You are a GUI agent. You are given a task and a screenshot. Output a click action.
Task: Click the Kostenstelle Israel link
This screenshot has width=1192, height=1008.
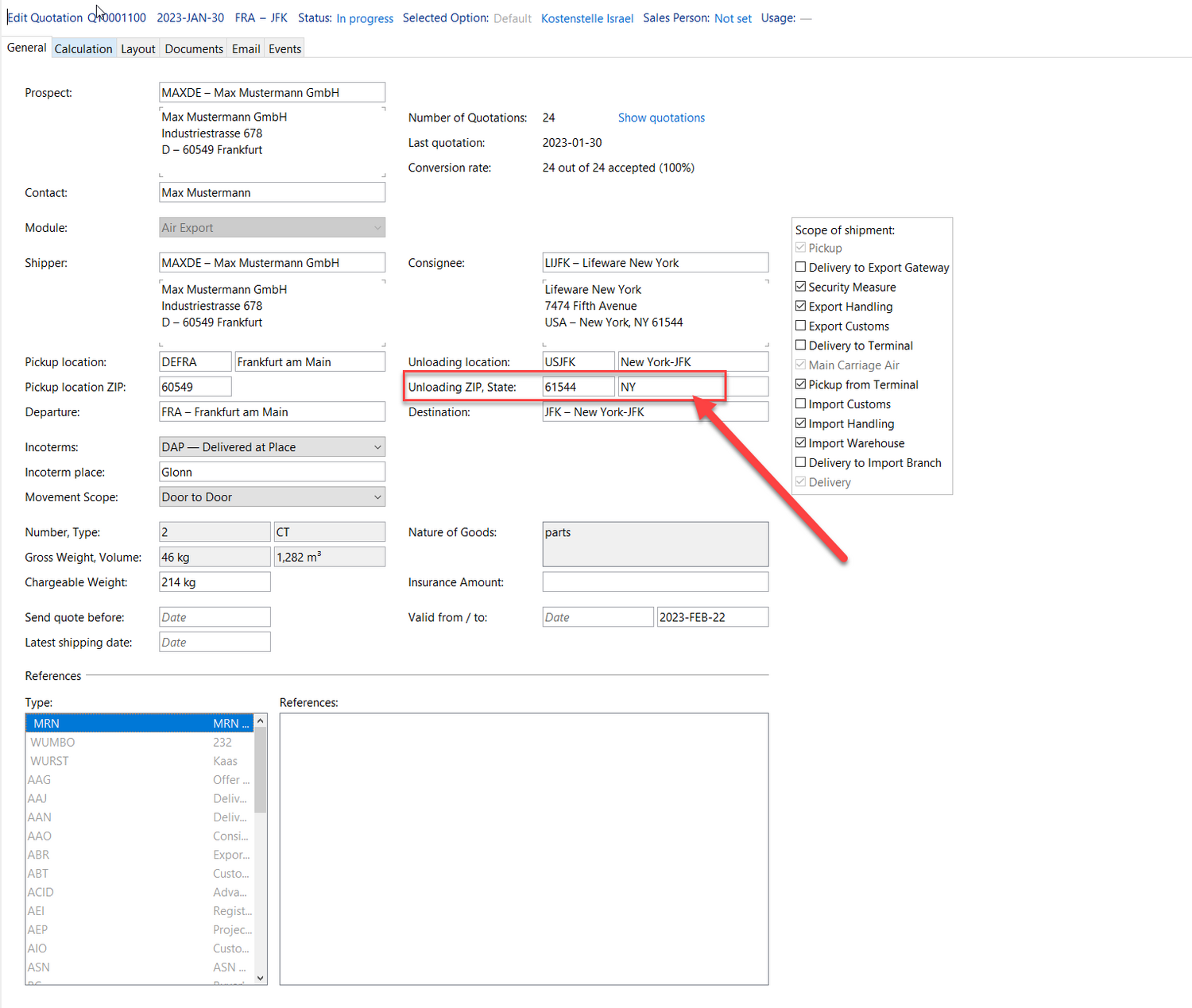[x=587, y=18]
